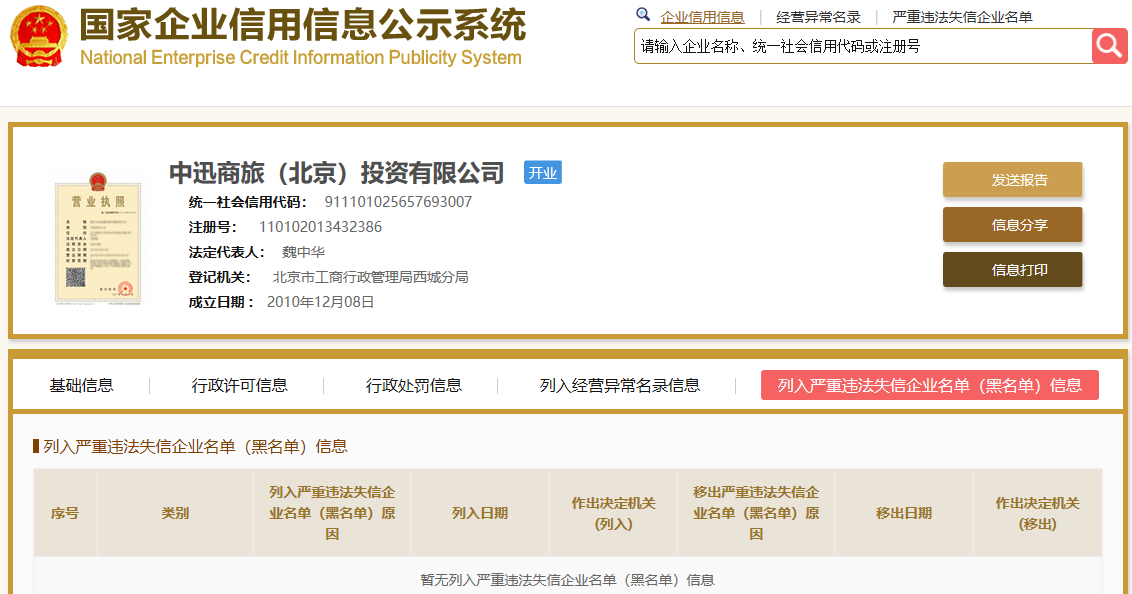The image size is (1132, 594).
Task: Click the red search magnifier button
Action: 1109,46
